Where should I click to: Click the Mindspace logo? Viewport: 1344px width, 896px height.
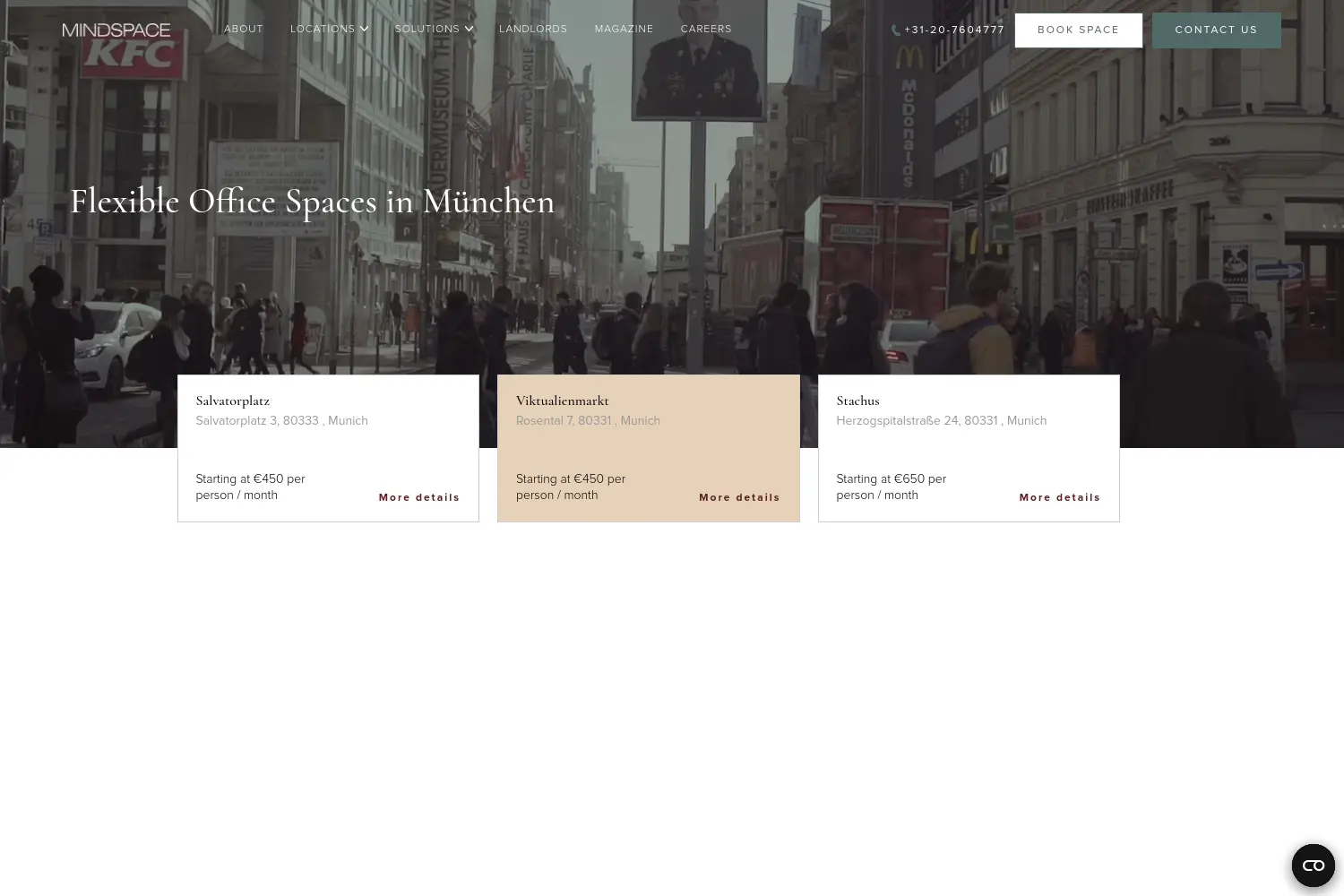click(116, 30)
